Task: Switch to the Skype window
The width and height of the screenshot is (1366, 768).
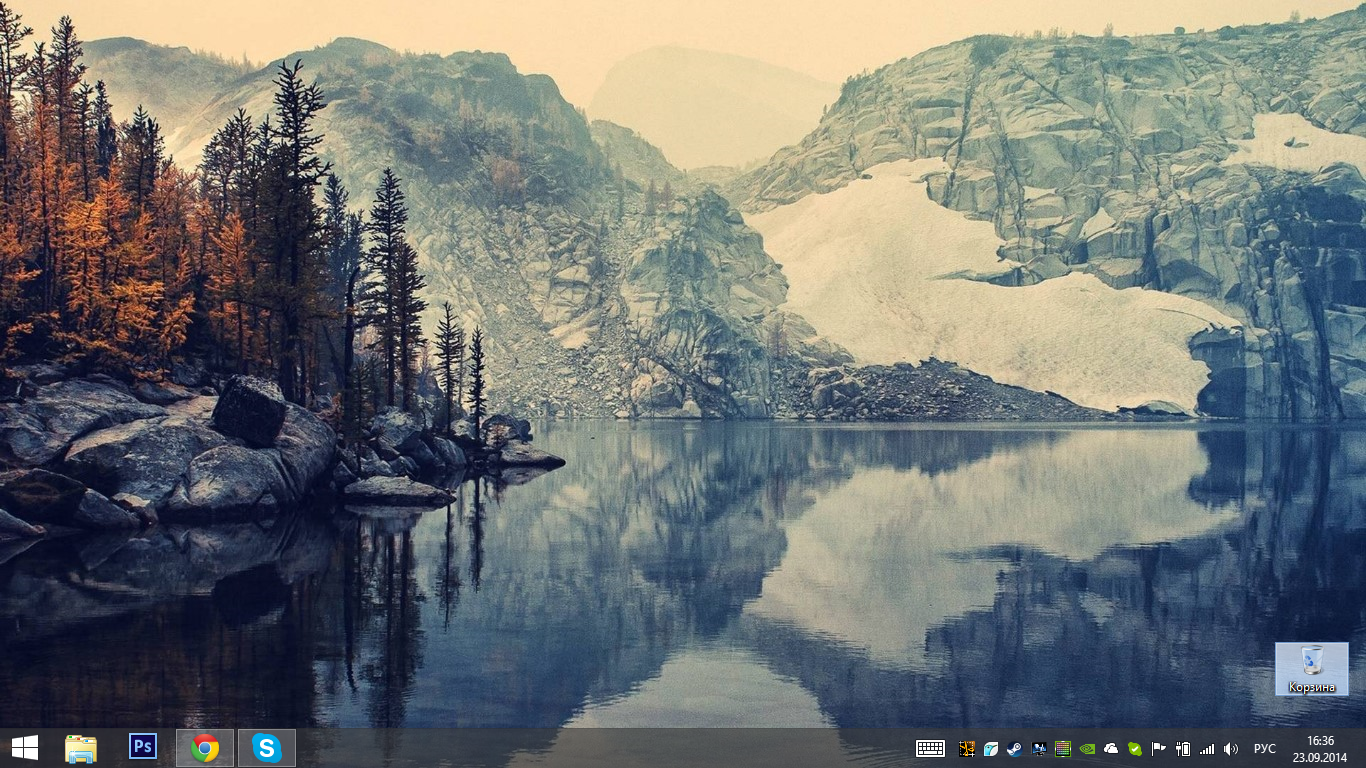Action: coord(267,748)
